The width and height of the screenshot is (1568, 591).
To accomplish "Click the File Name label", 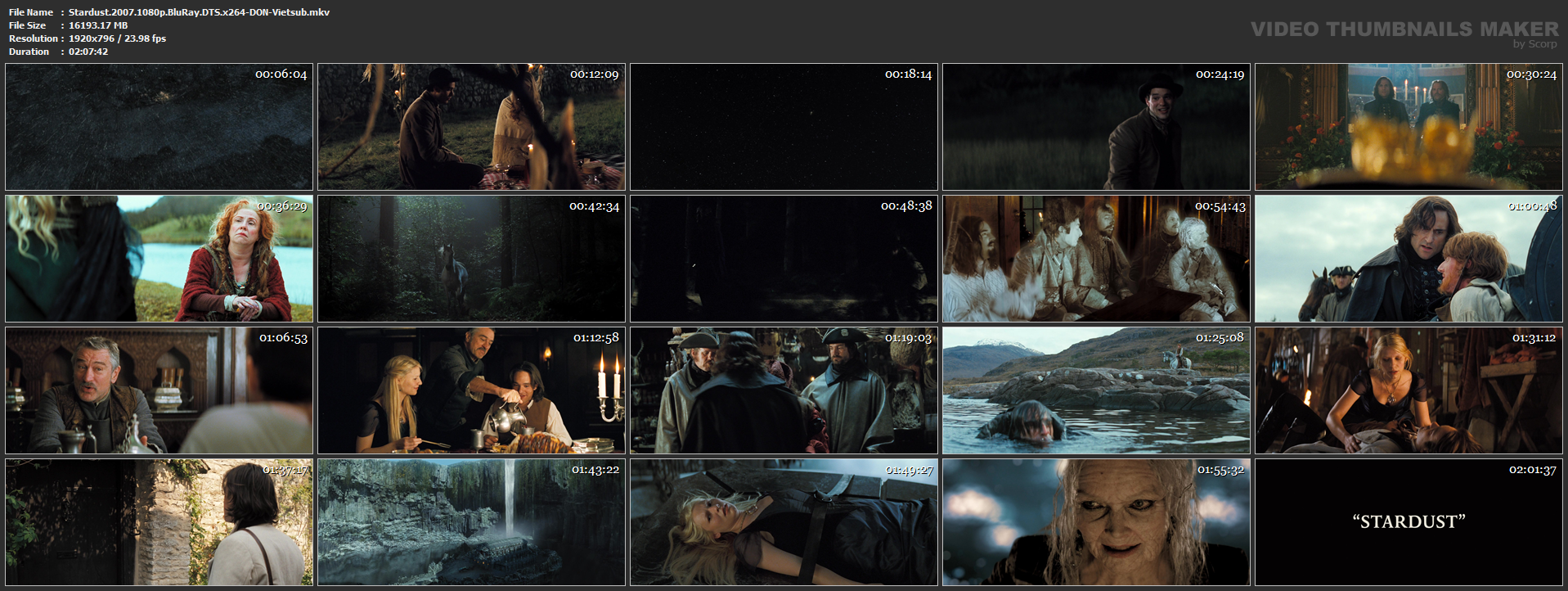I will point(31,12).
